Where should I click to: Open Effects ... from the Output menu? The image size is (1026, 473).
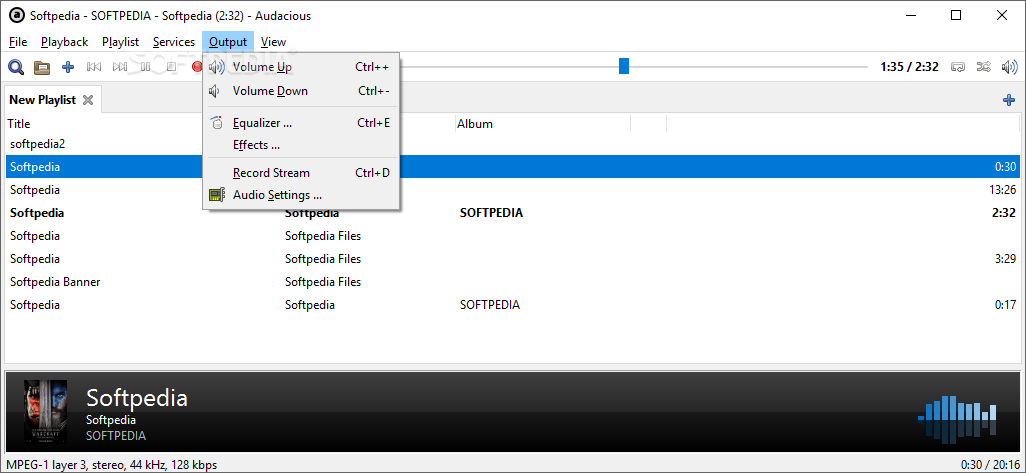tap(301, 145)
